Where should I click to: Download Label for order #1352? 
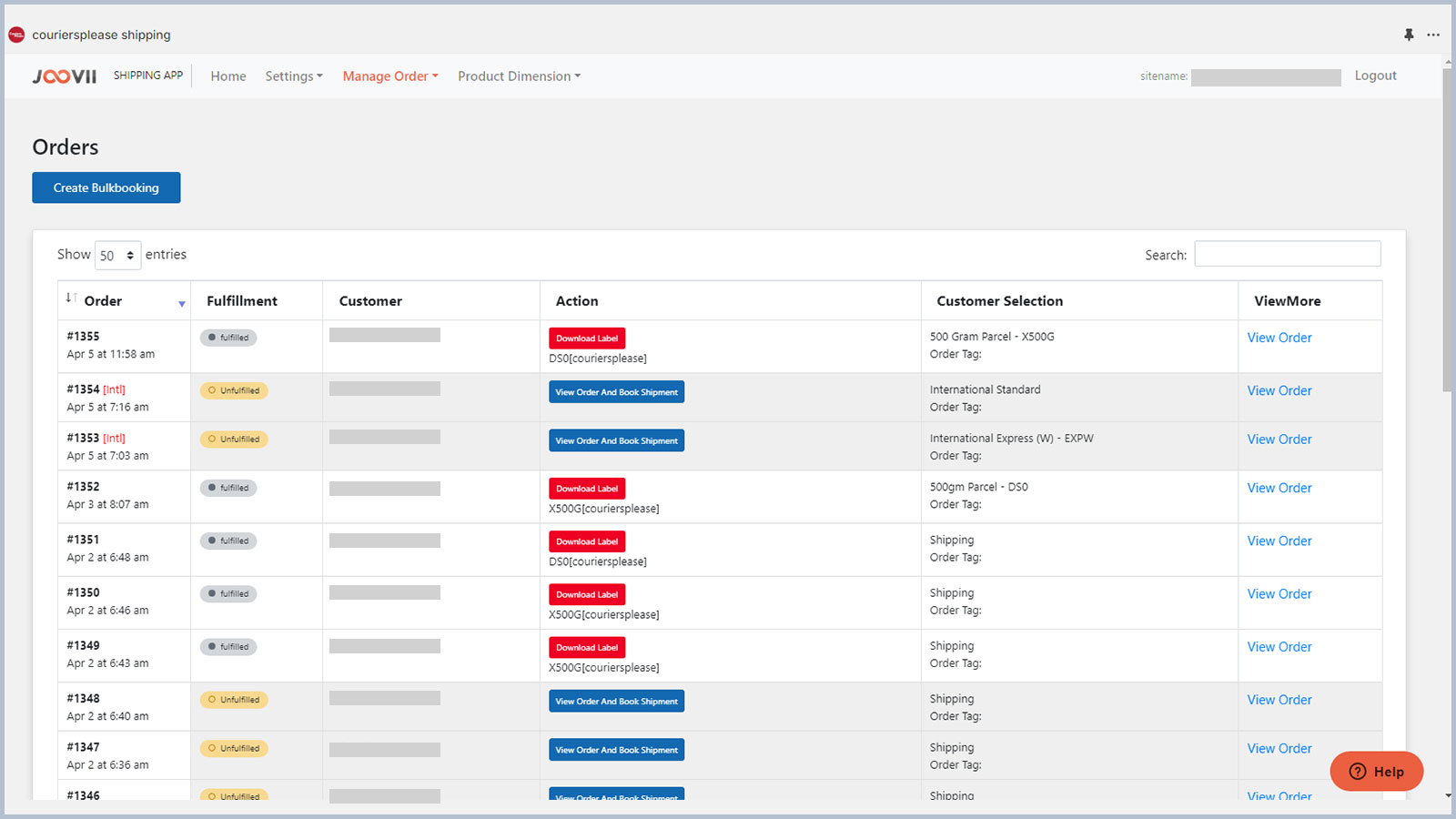587,489
